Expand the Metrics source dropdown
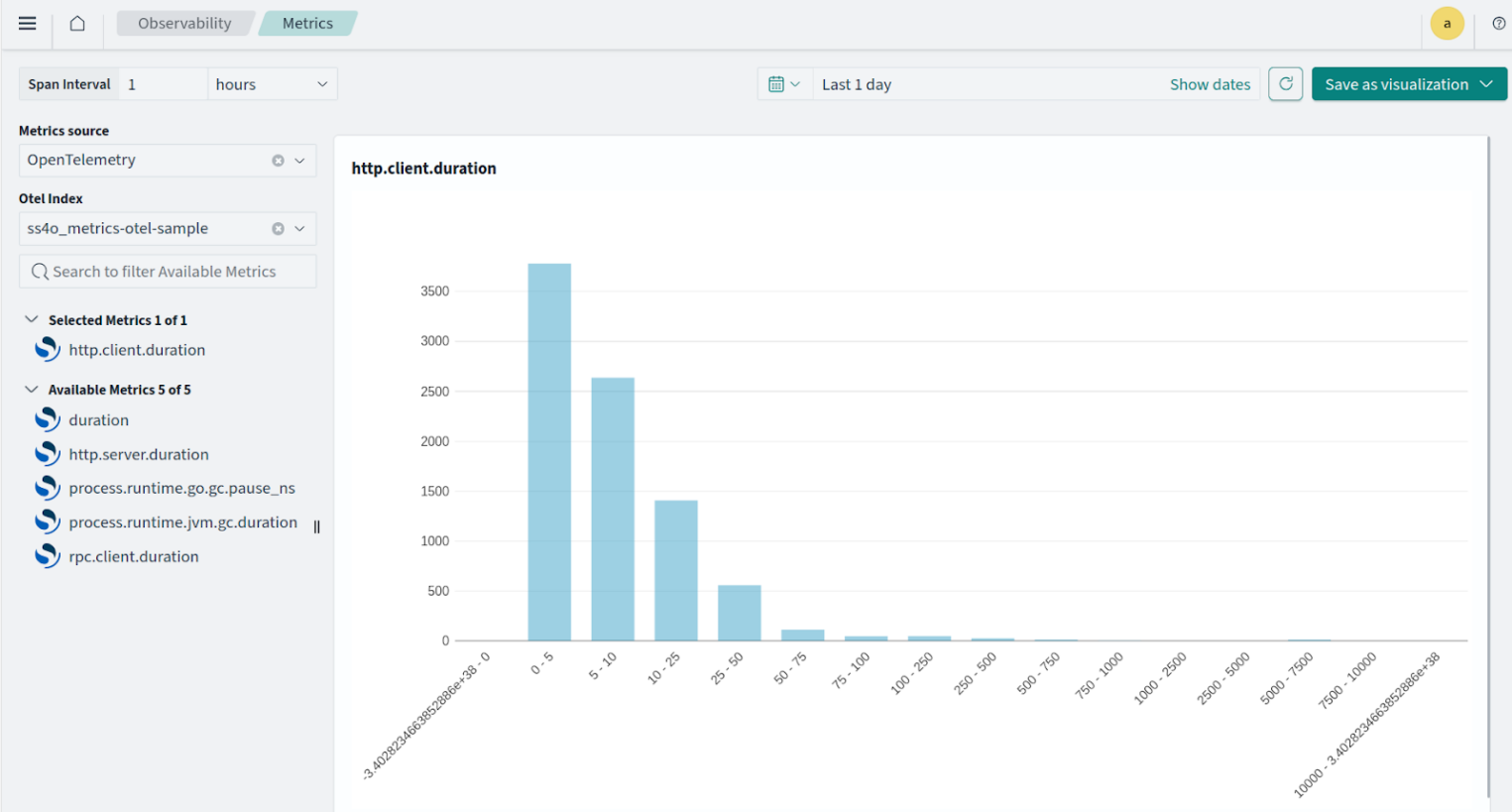The image size is (1512, 812). (x=299, y=161)
